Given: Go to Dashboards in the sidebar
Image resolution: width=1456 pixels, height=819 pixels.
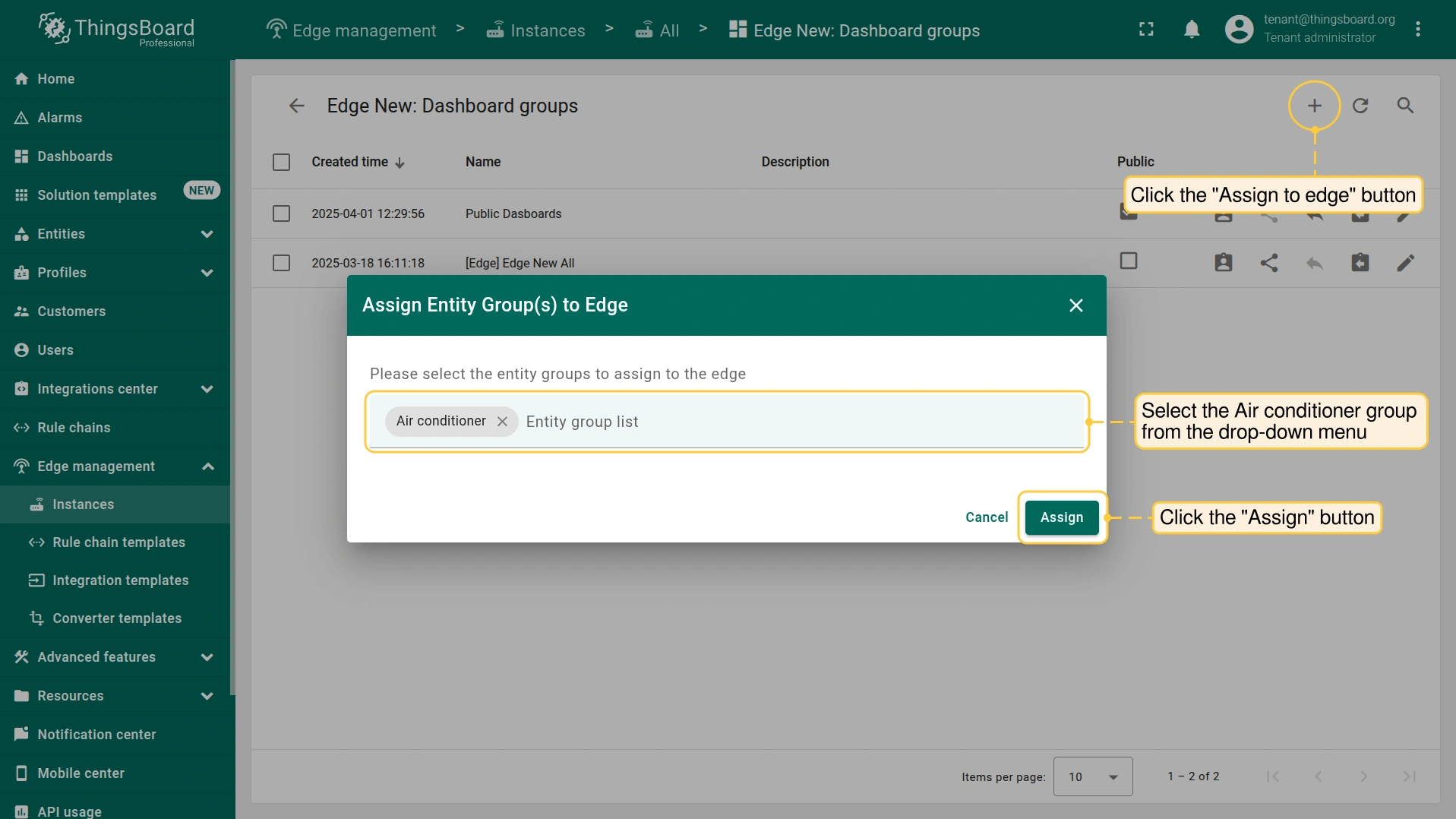Looking at the screenshot, I should point(74,157).
